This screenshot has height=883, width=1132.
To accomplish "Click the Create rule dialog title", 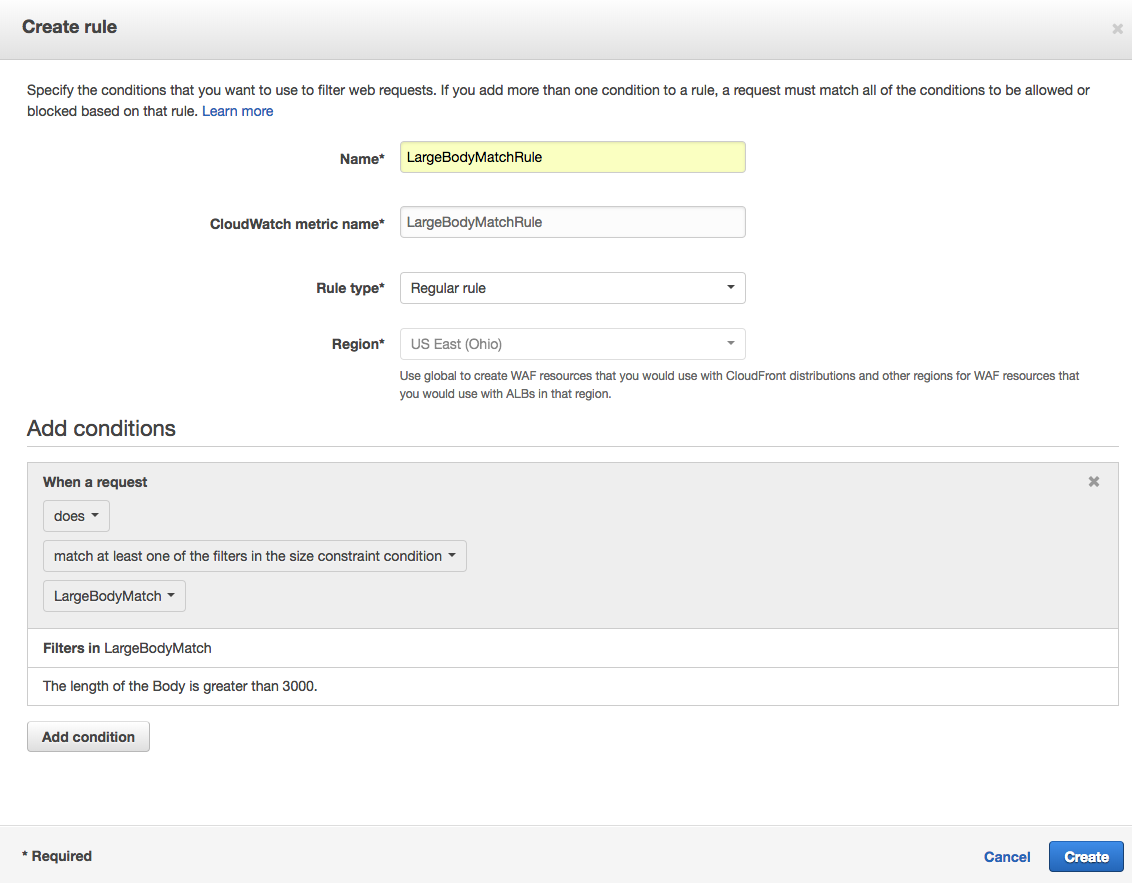I will point(69,27).
